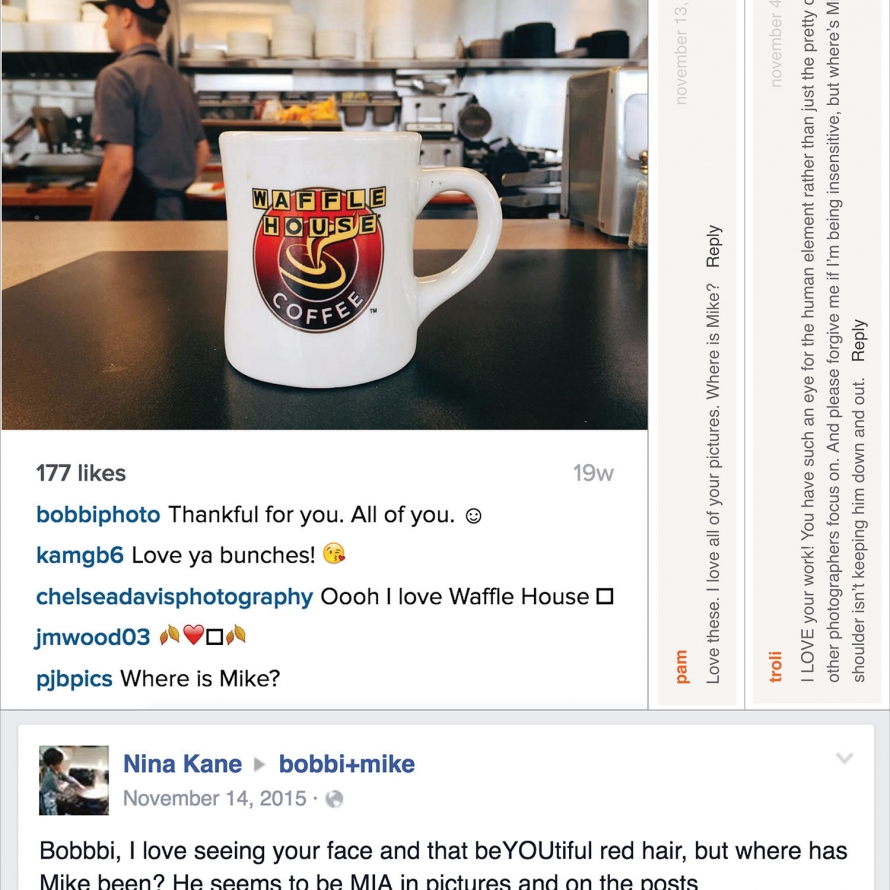Viewport: 890px width, 890px height.
Task: Open the dropdown chevron on Nina Kane's post
Action: (x=844, y=758)
